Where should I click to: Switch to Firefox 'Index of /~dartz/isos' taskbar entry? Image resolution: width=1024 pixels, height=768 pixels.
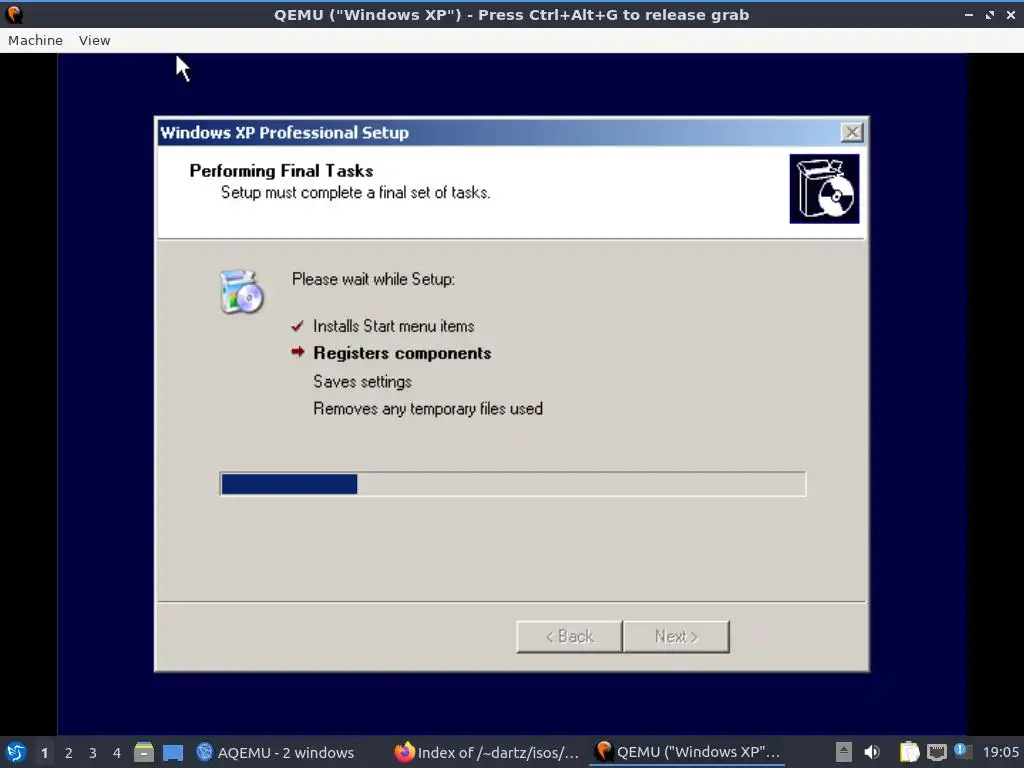[487, 752]
